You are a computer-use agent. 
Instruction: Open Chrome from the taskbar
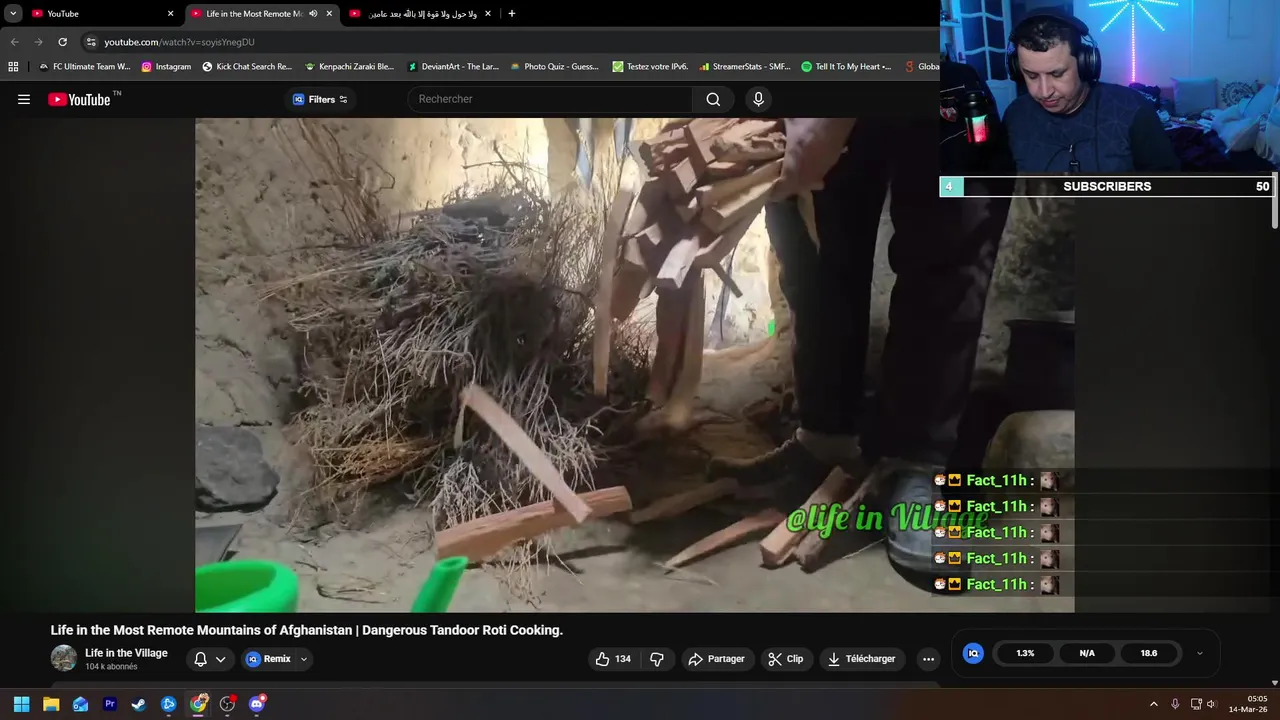(198, 704)
